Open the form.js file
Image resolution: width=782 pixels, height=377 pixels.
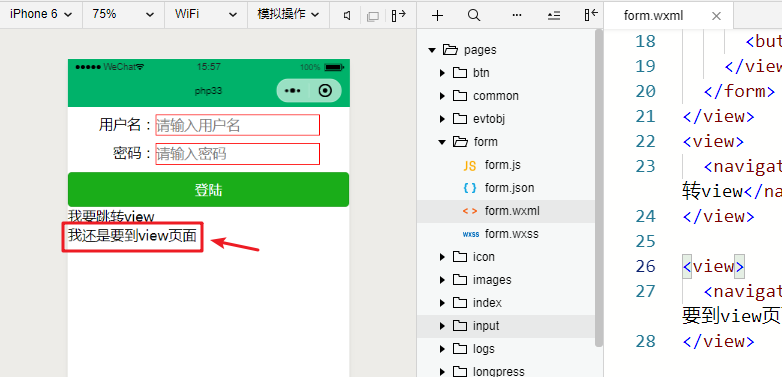(503, 165)
